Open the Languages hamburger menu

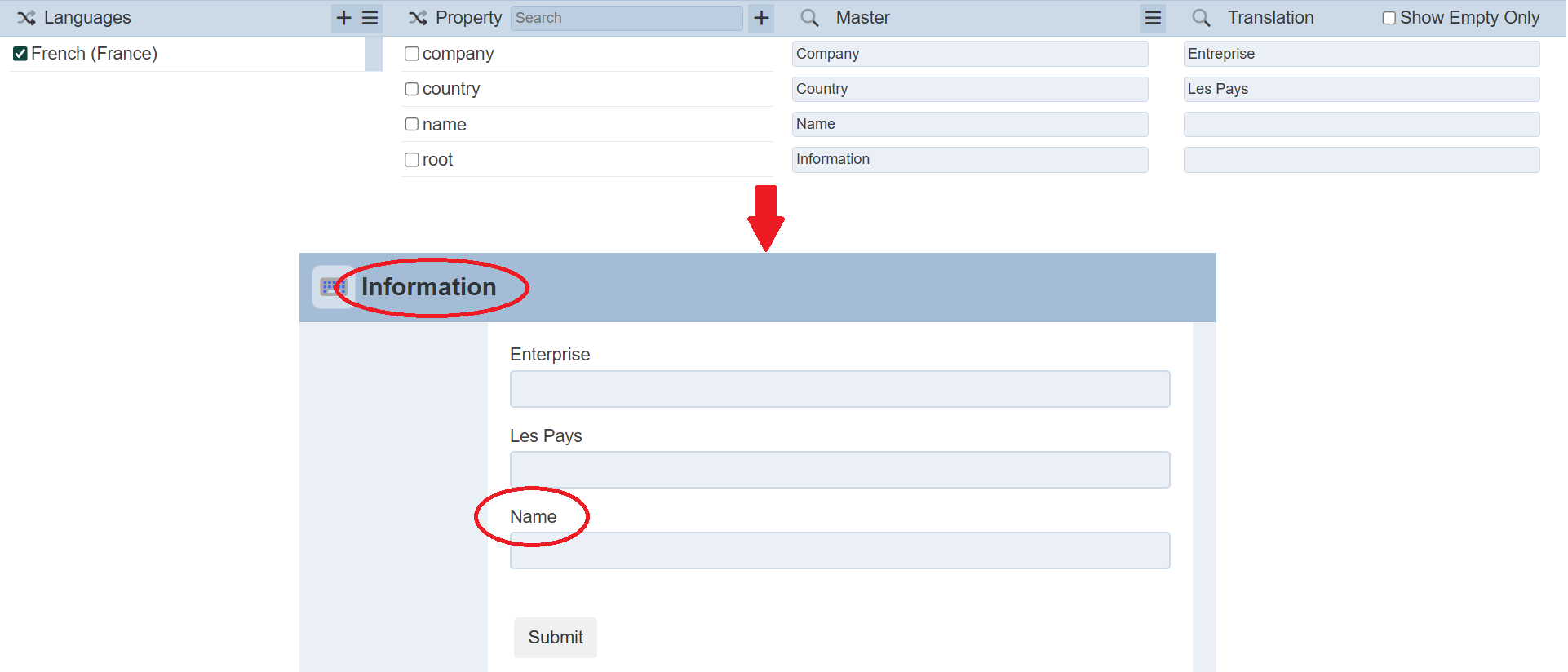click(370, 18)
